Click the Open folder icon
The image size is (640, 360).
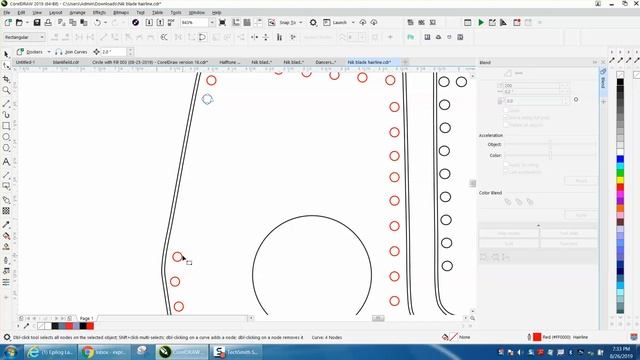[x=19, y=23]
